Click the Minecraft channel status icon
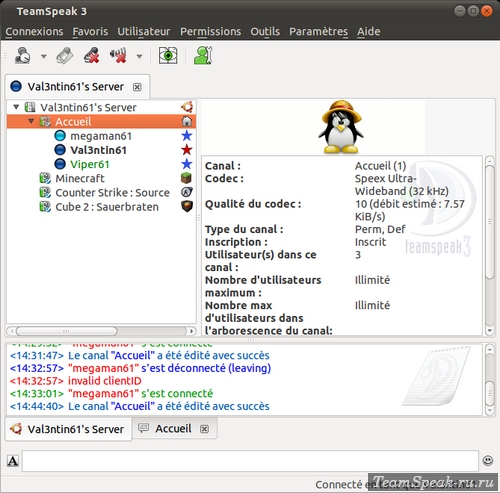 (45, 178)
